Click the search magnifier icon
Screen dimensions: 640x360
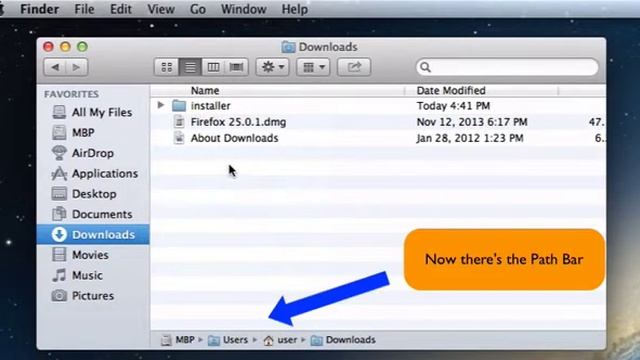click(425, 67)
